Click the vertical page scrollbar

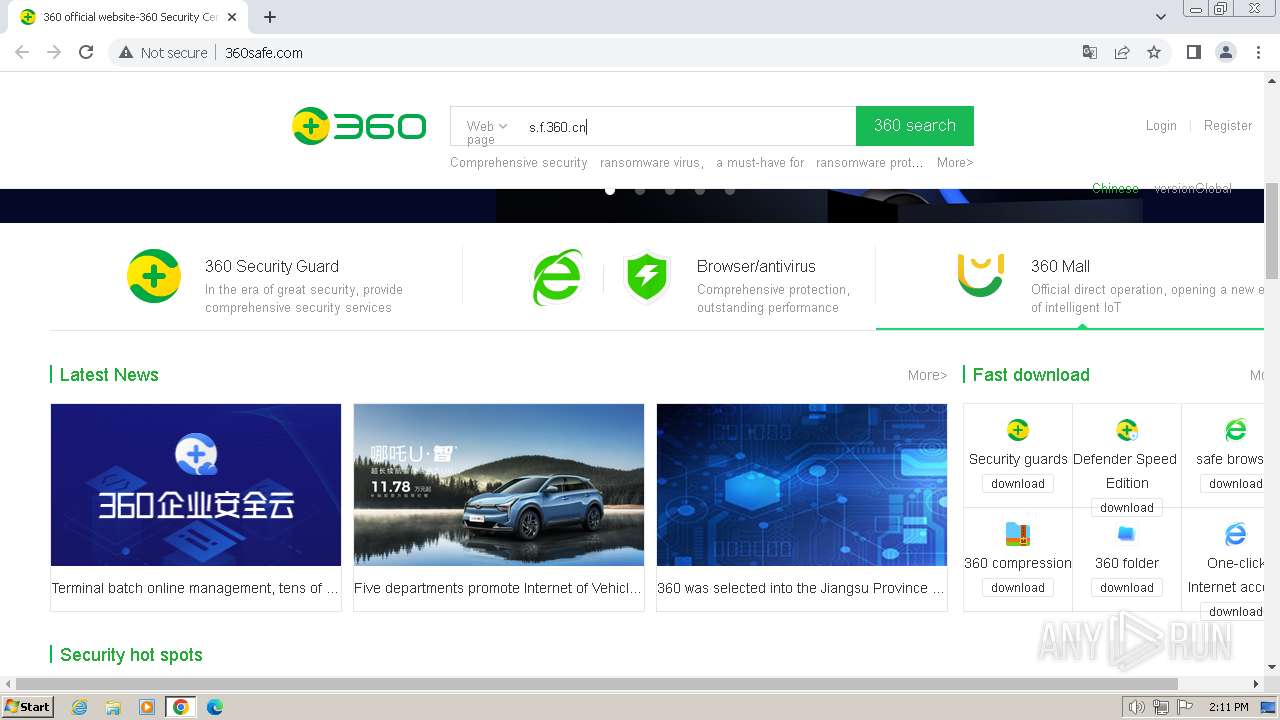click(1272, 231)
